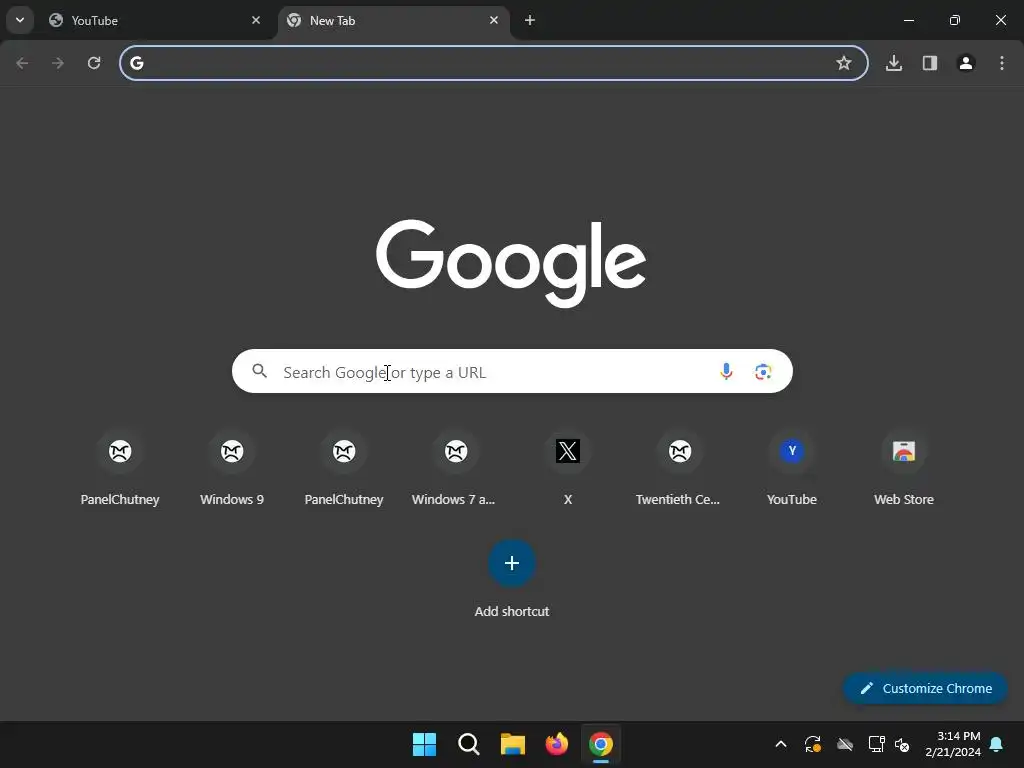Click the magnifier icon in search box
This screenshot has height=768, width=1024.
pyautogui.click(x=259, y=371)
